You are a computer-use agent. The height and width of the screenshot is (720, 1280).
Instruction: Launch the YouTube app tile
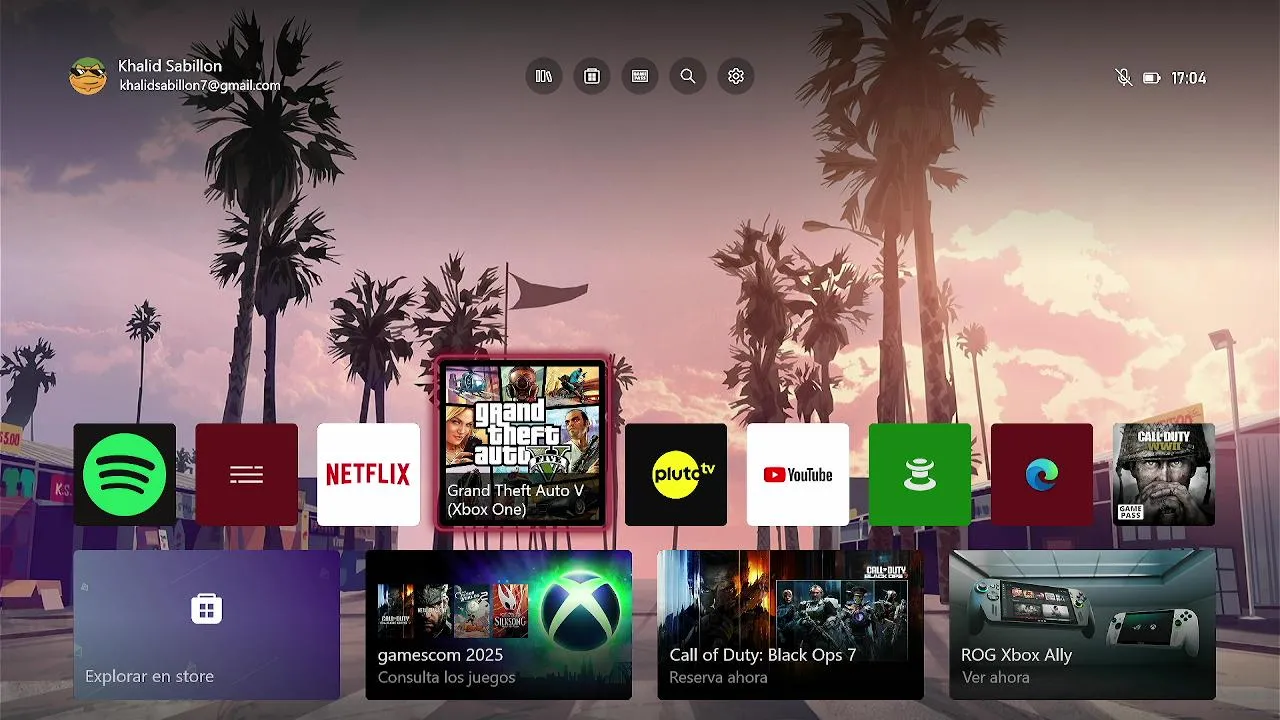pyautogui.click(x=798, y=474)
